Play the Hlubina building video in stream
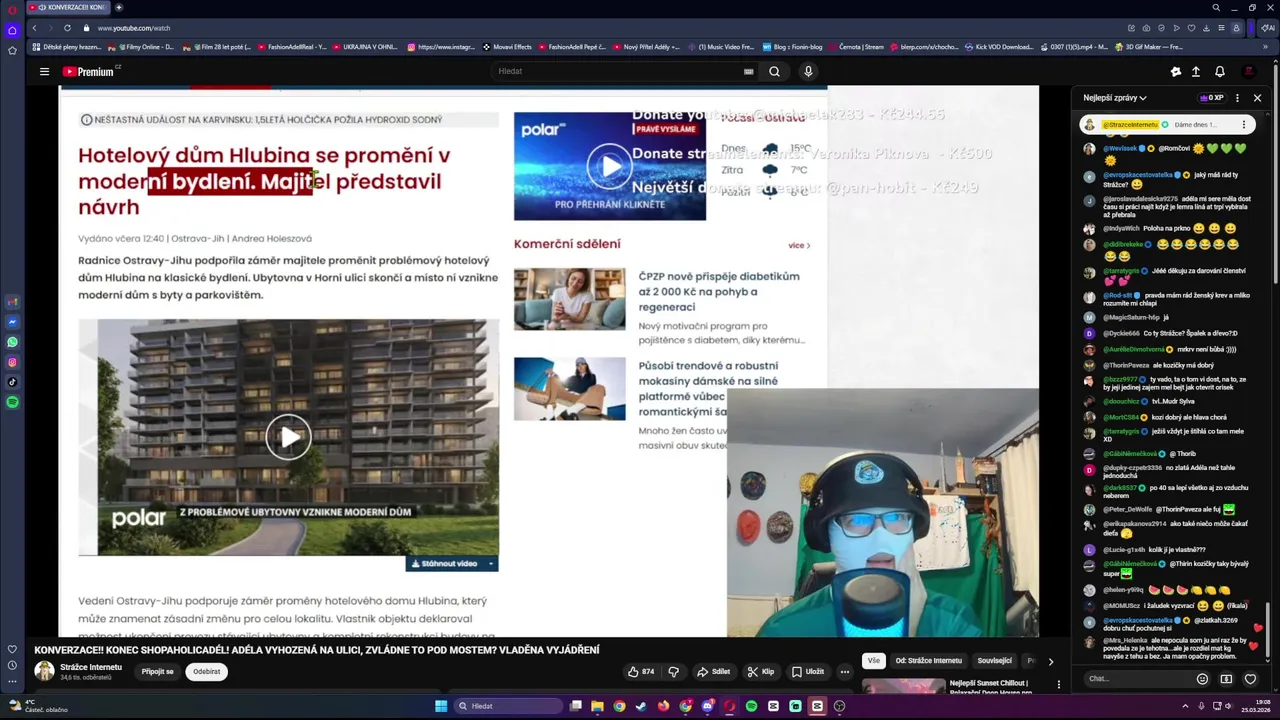The height and width of the screenshot is (720, 1280). click(288, 437)
